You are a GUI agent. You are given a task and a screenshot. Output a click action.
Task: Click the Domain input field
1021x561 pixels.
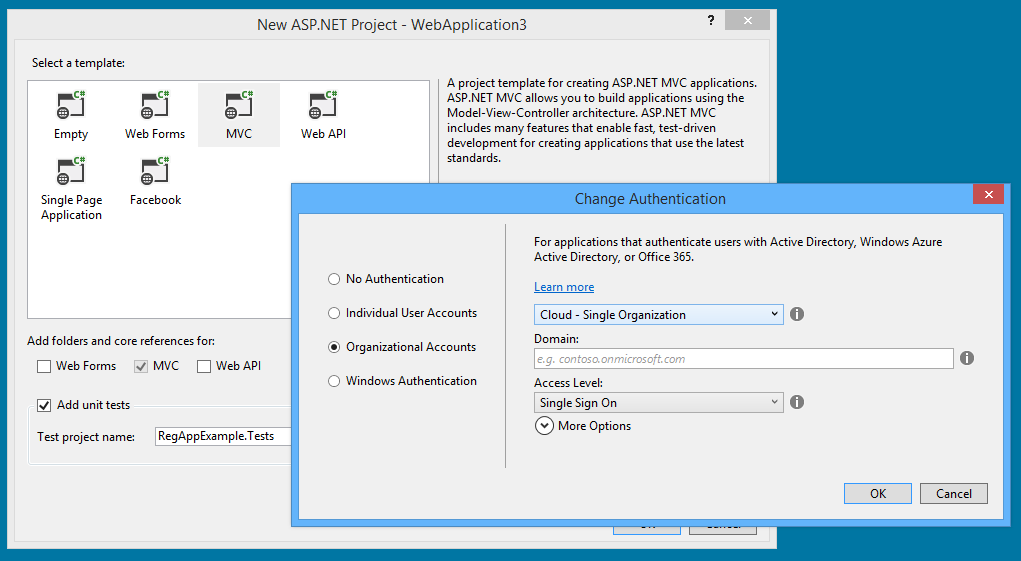[x=744, y=359]
